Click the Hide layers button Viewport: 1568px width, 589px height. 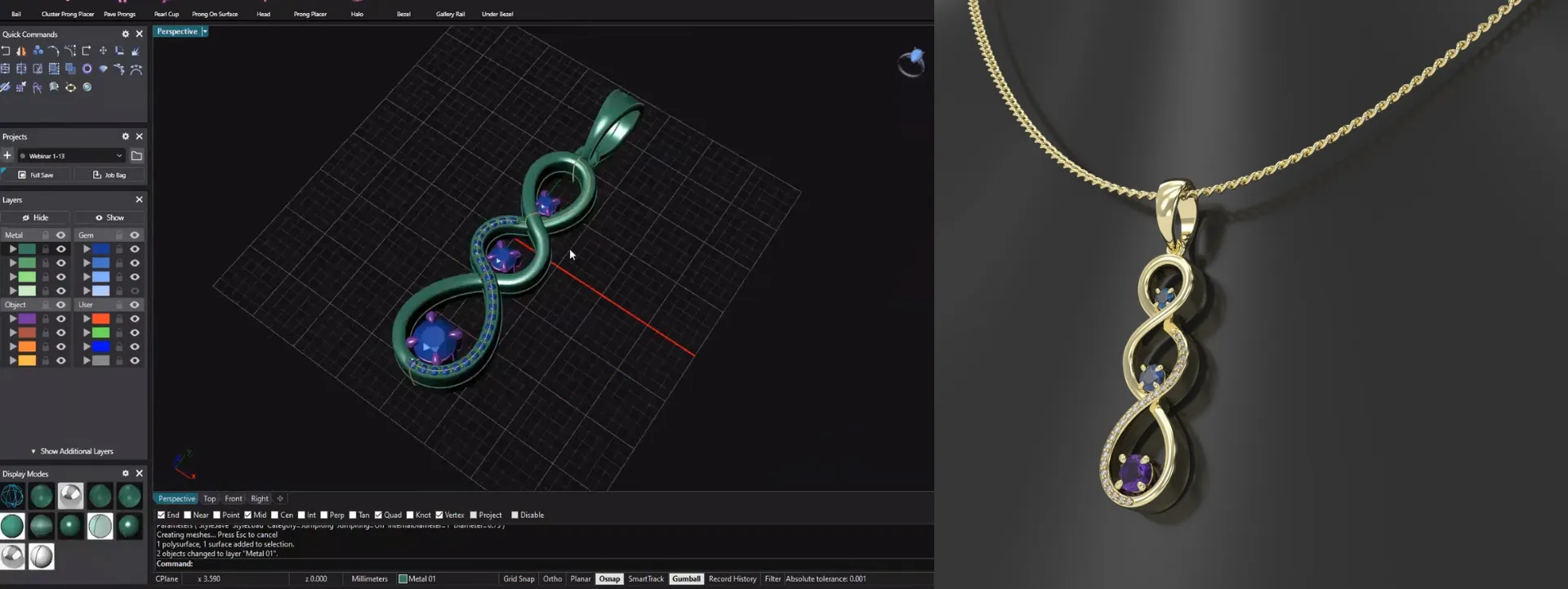click(36, 218)
